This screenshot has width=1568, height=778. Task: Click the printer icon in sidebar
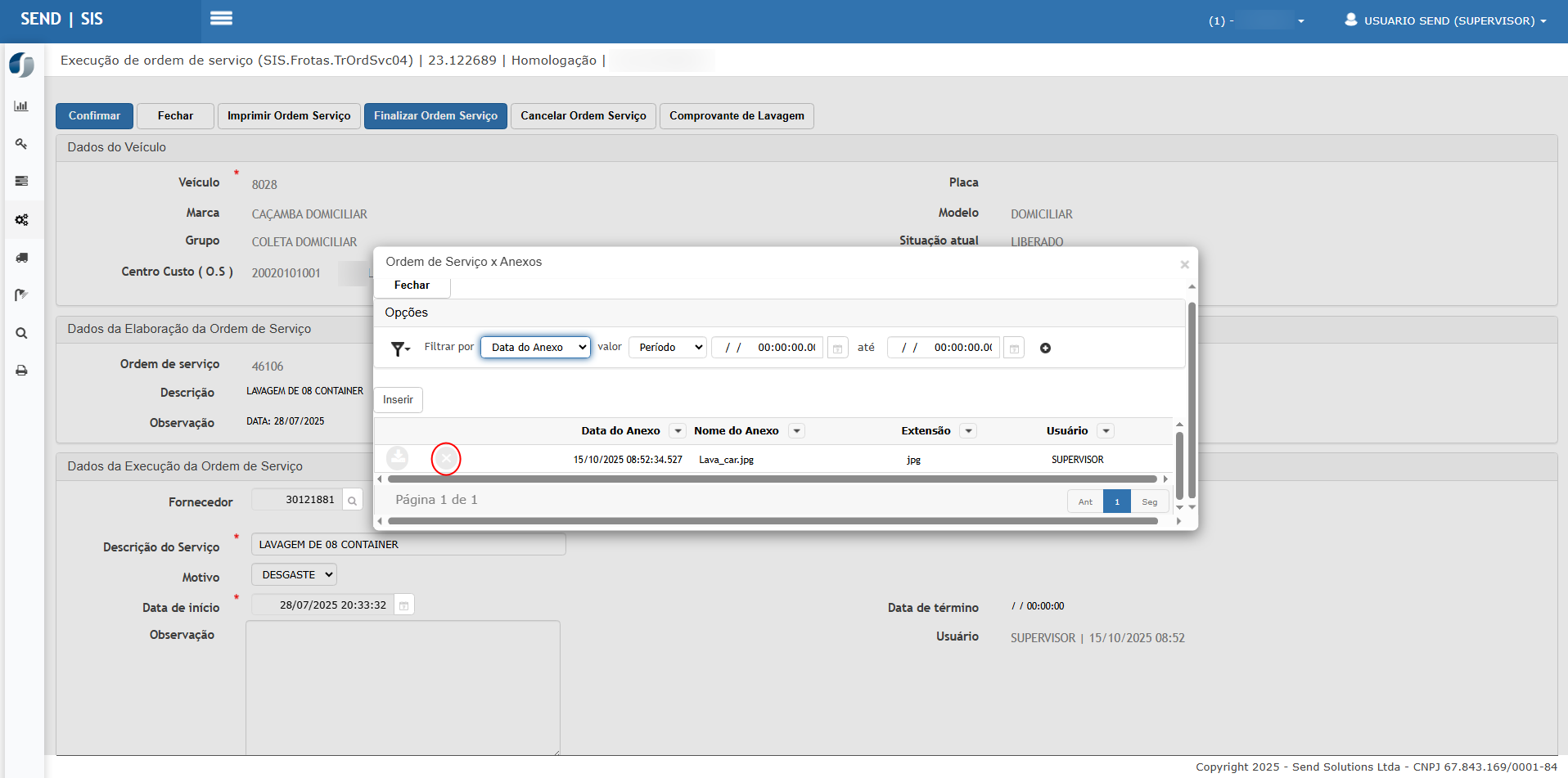coord(21,371)
